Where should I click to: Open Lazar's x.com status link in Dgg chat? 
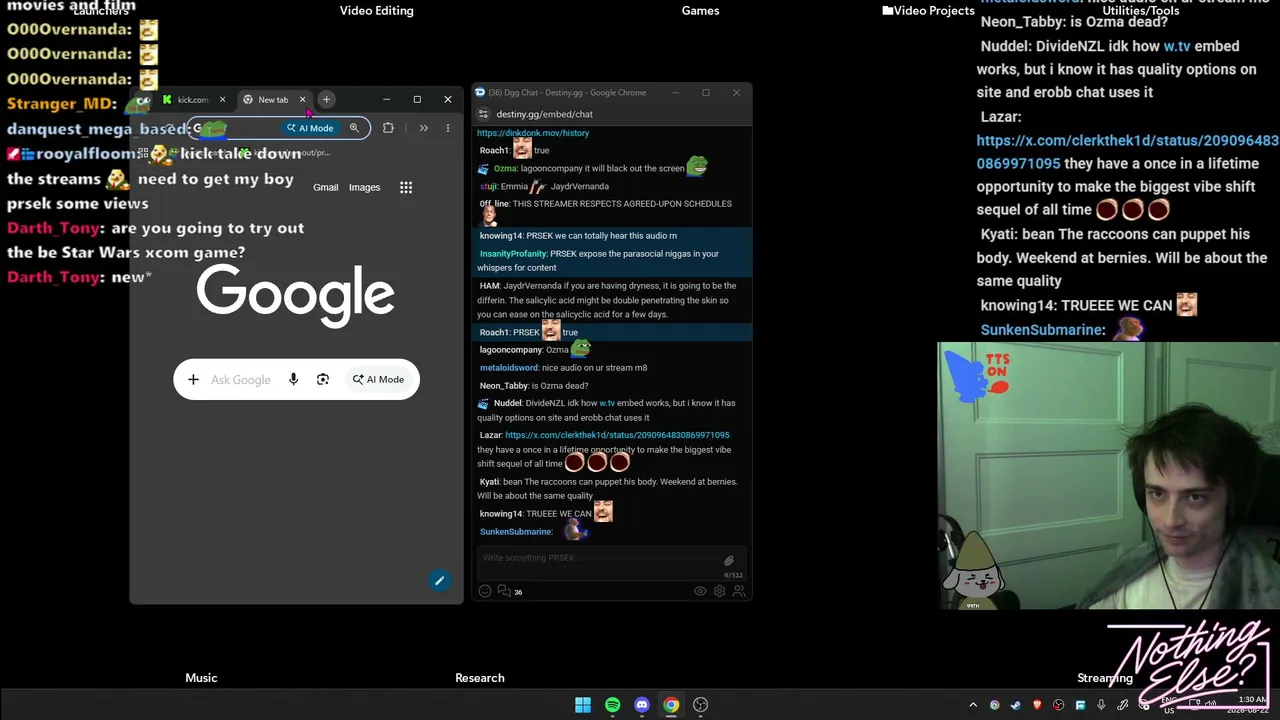click(617, 435)
